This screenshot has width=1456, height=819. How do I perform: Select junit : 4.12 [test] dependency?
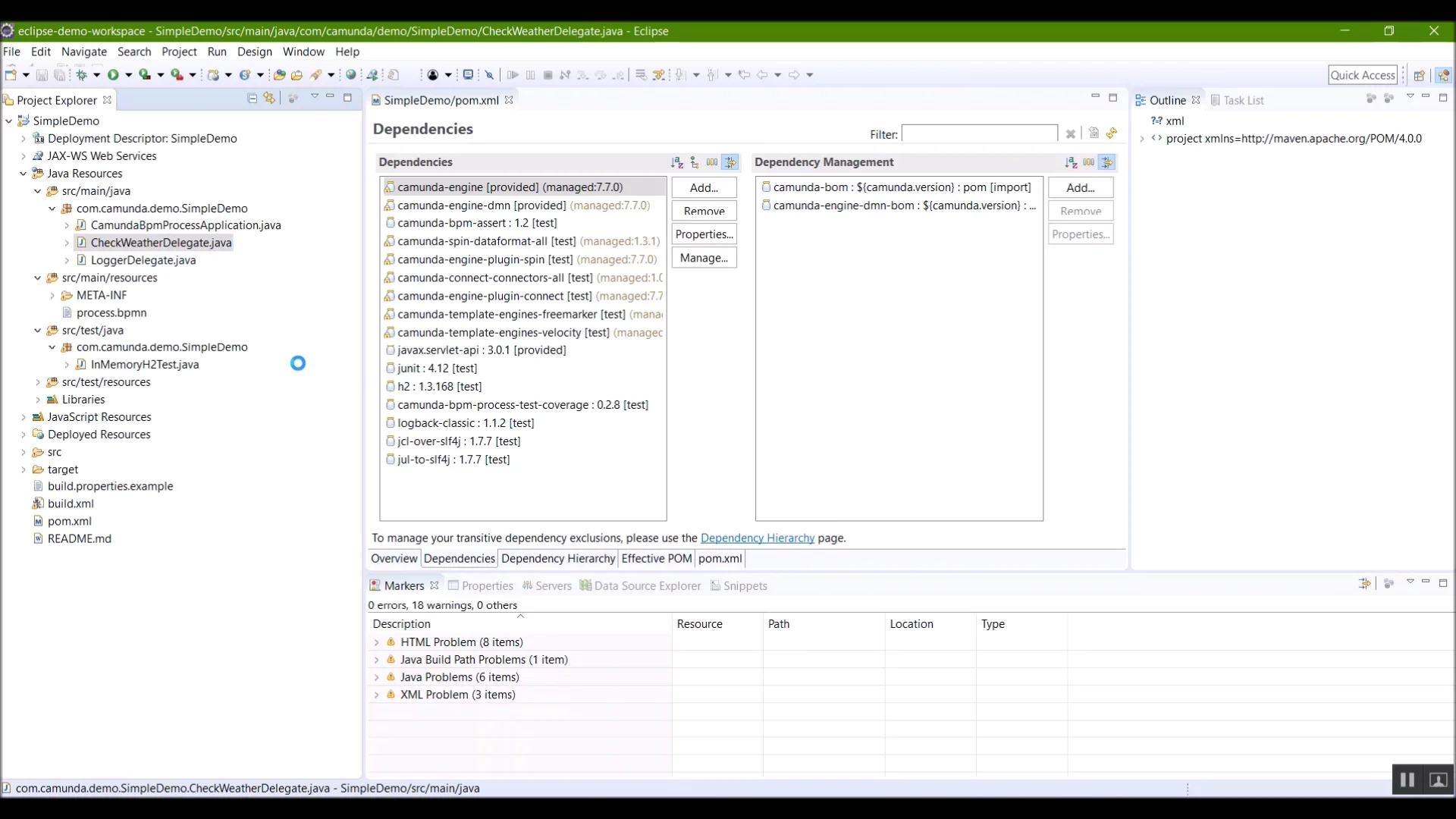438,369
